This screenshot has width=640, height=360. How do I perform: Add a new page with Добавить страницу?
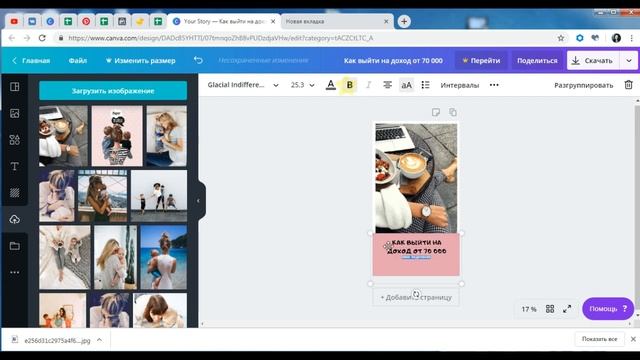(416, 297)
